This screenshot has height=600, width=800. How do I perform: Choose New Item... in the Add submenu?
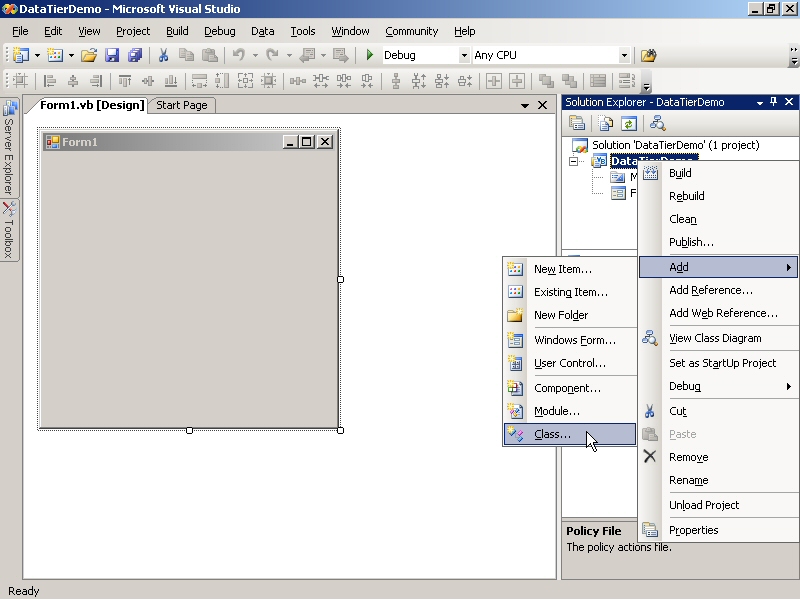click(569, 269)
